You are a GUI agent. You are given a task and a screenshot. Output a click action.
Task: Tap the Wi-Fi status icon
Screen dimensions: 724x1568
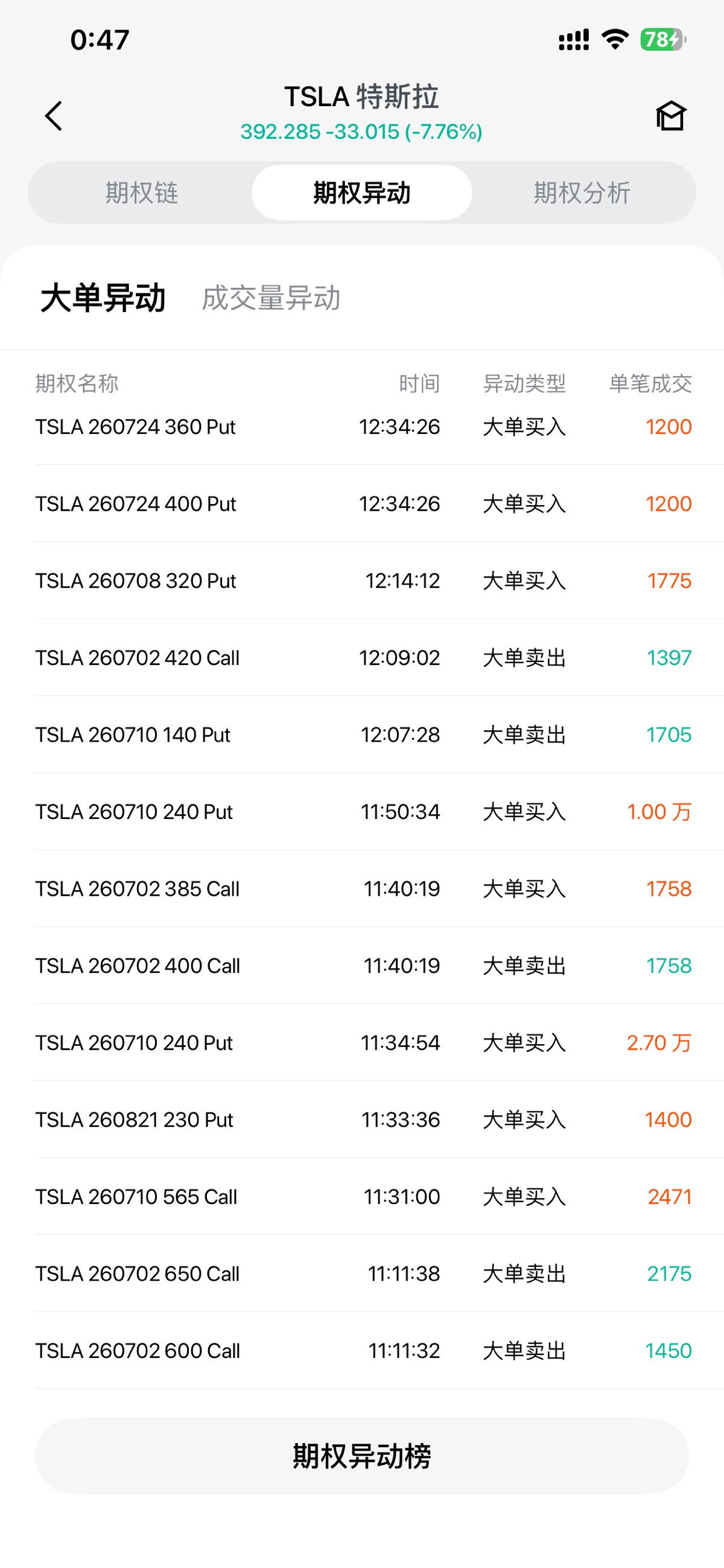[615, 40]
